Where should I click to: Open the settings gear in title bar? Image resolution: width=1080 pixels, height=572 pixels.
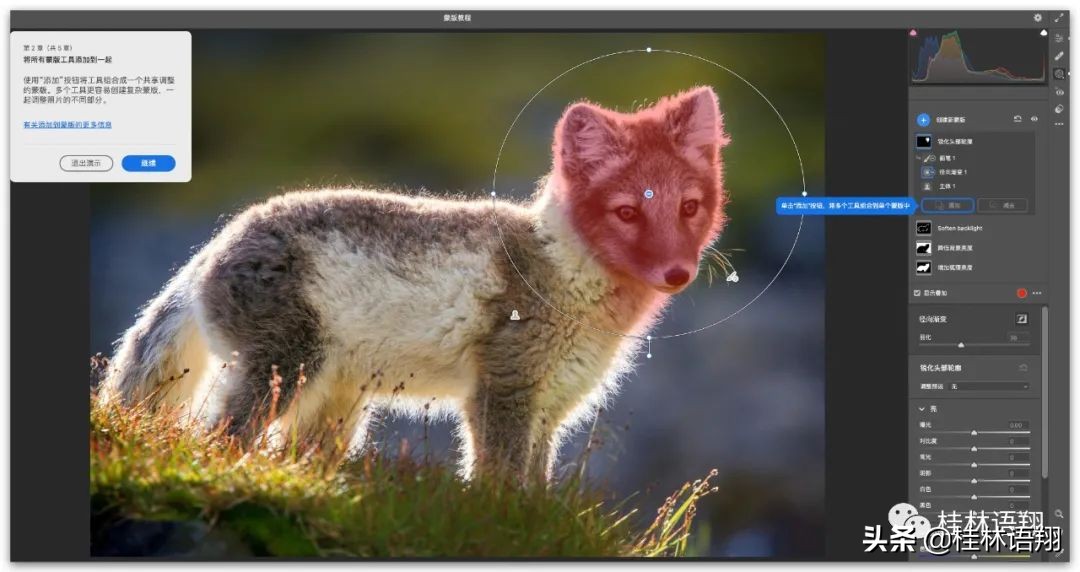point(1037,17)
